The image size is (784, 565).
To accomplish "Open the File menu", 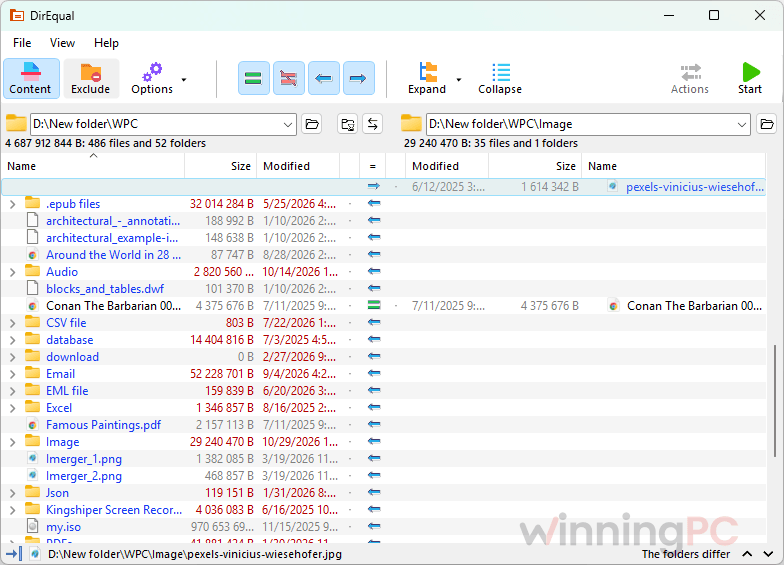I will (22, 43).
